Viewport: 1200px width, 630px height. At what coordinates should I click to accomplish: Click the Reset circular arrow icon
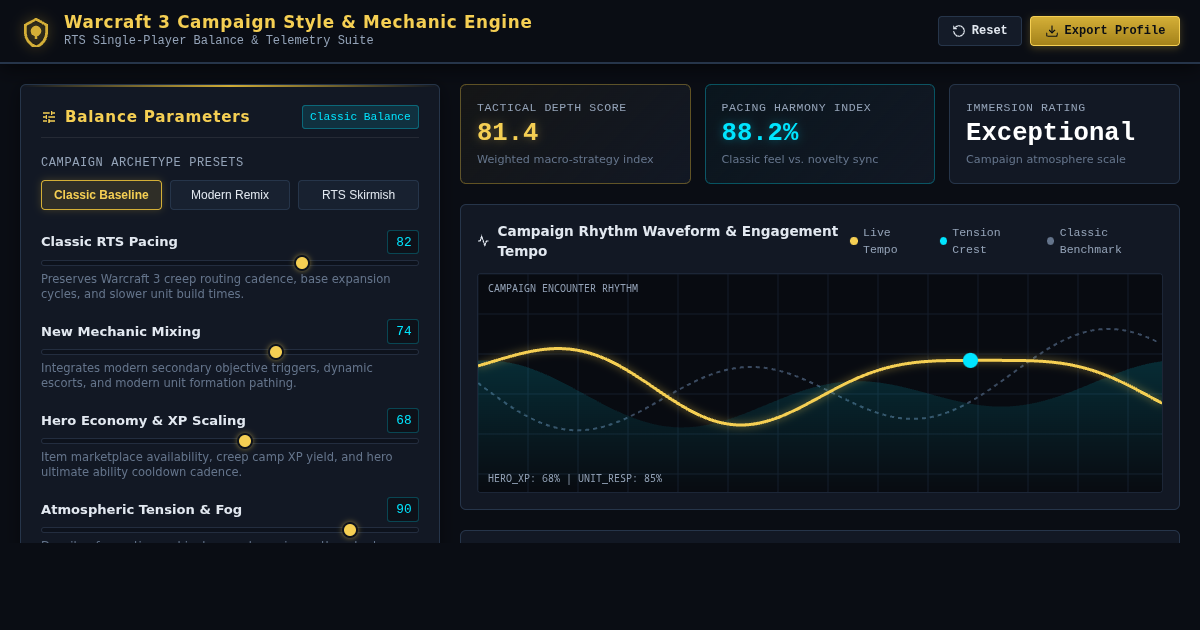pos(959,31)
